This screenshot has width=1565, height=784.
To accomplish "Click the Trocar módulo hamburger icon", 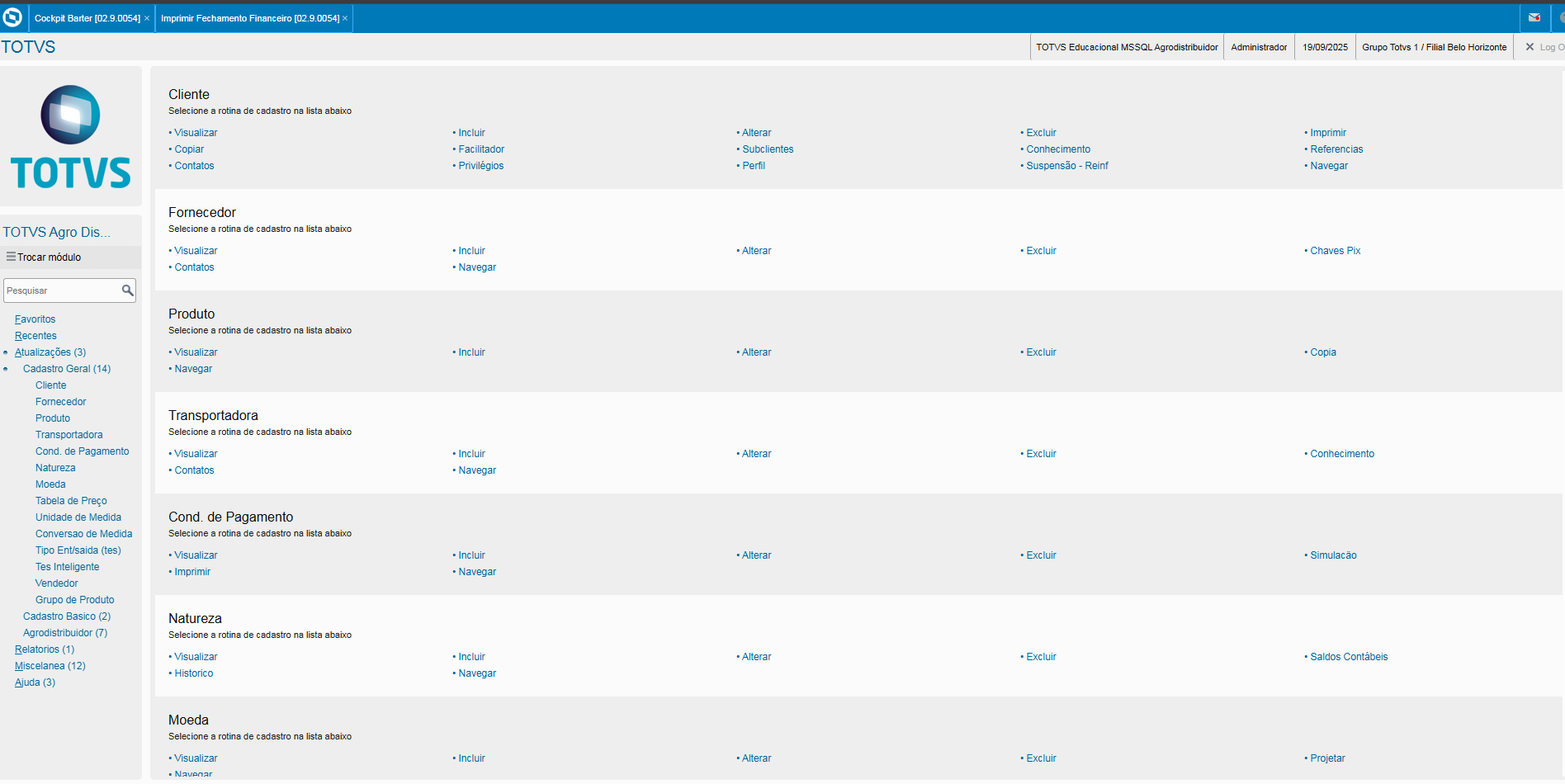I will (11, 257).
